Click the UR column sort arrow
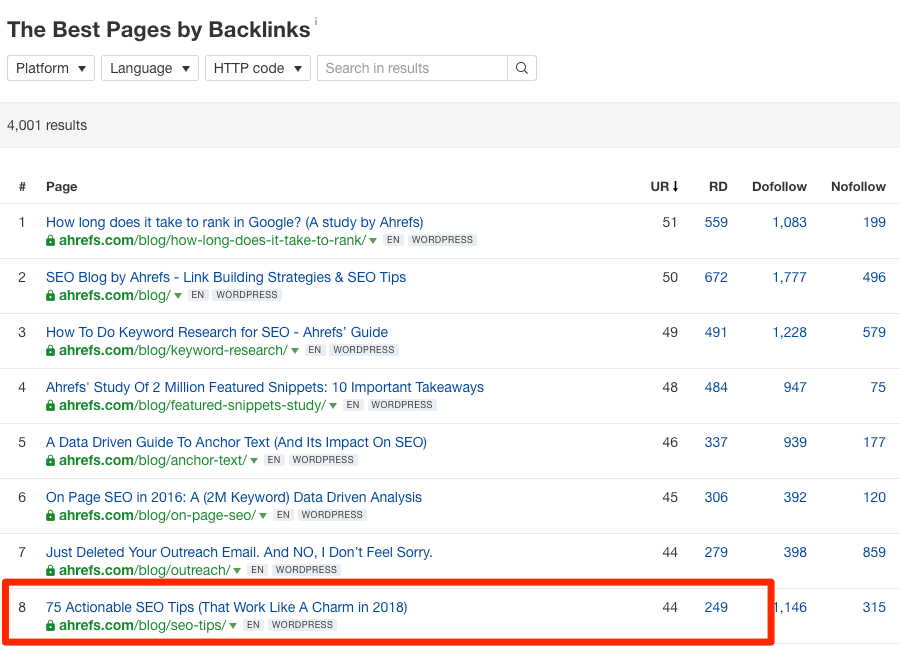 tap(674, 186)
